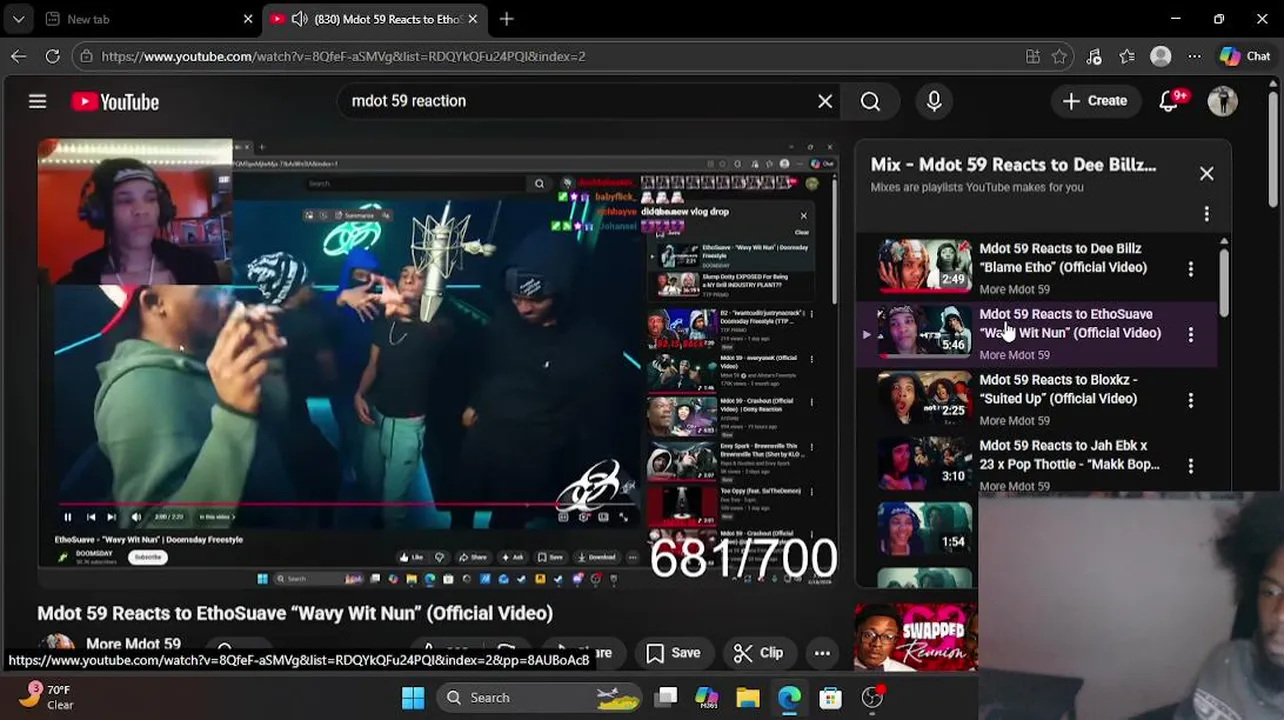Open YouTube notifications bell
The width and height of the screenshot is (1284, 720).
(1168, 101)
